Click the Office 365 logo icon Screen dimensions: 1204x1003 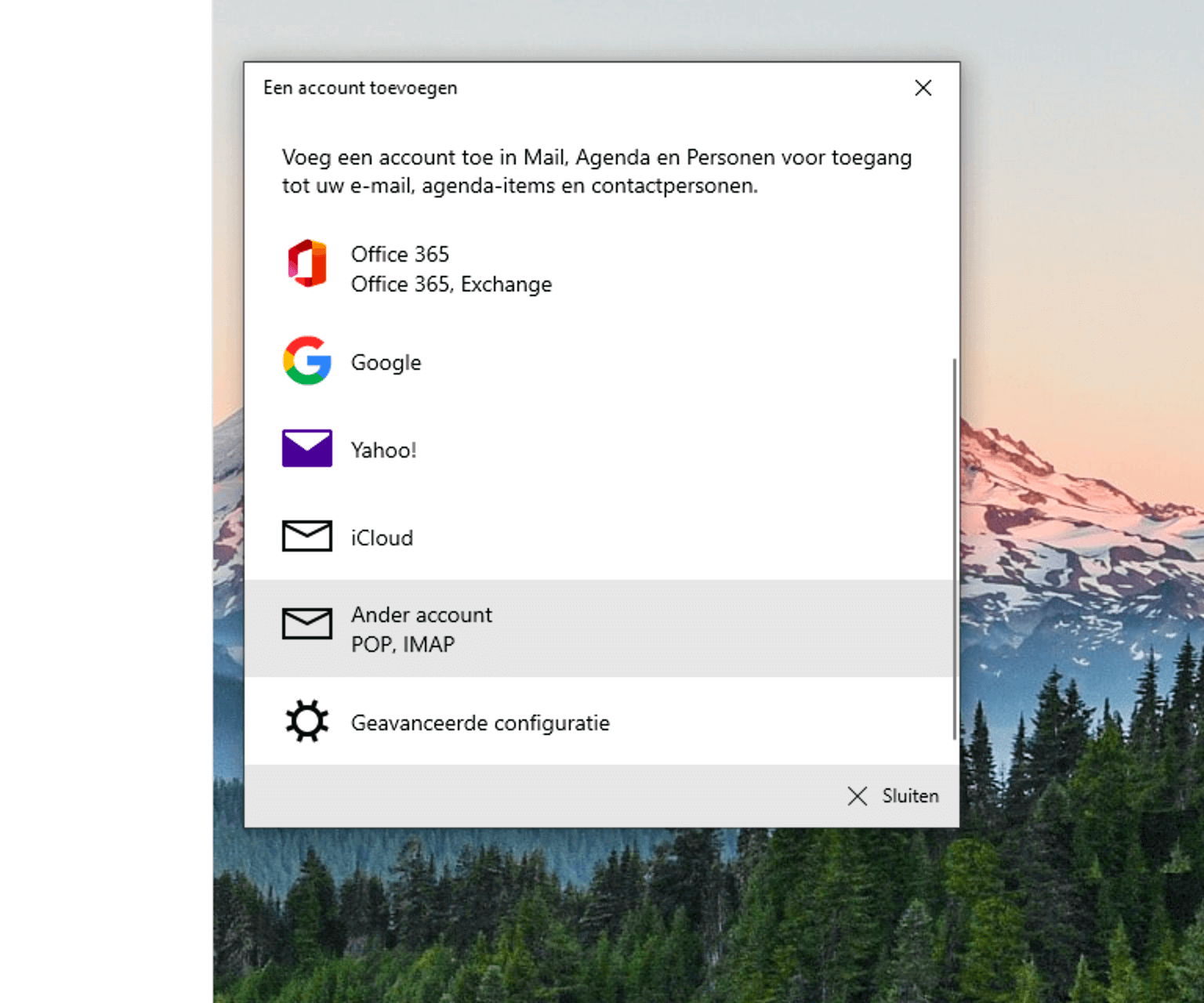(x=306, y=264)
